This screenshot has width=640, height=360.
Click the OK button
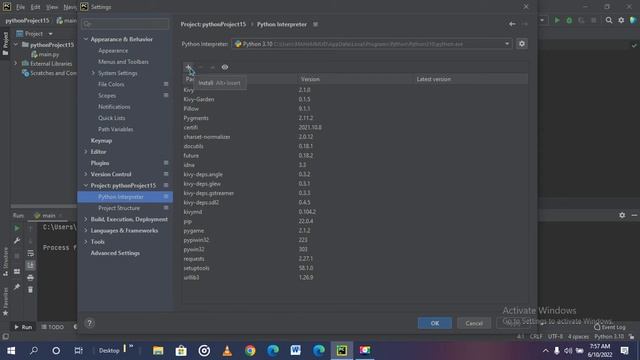435,323
